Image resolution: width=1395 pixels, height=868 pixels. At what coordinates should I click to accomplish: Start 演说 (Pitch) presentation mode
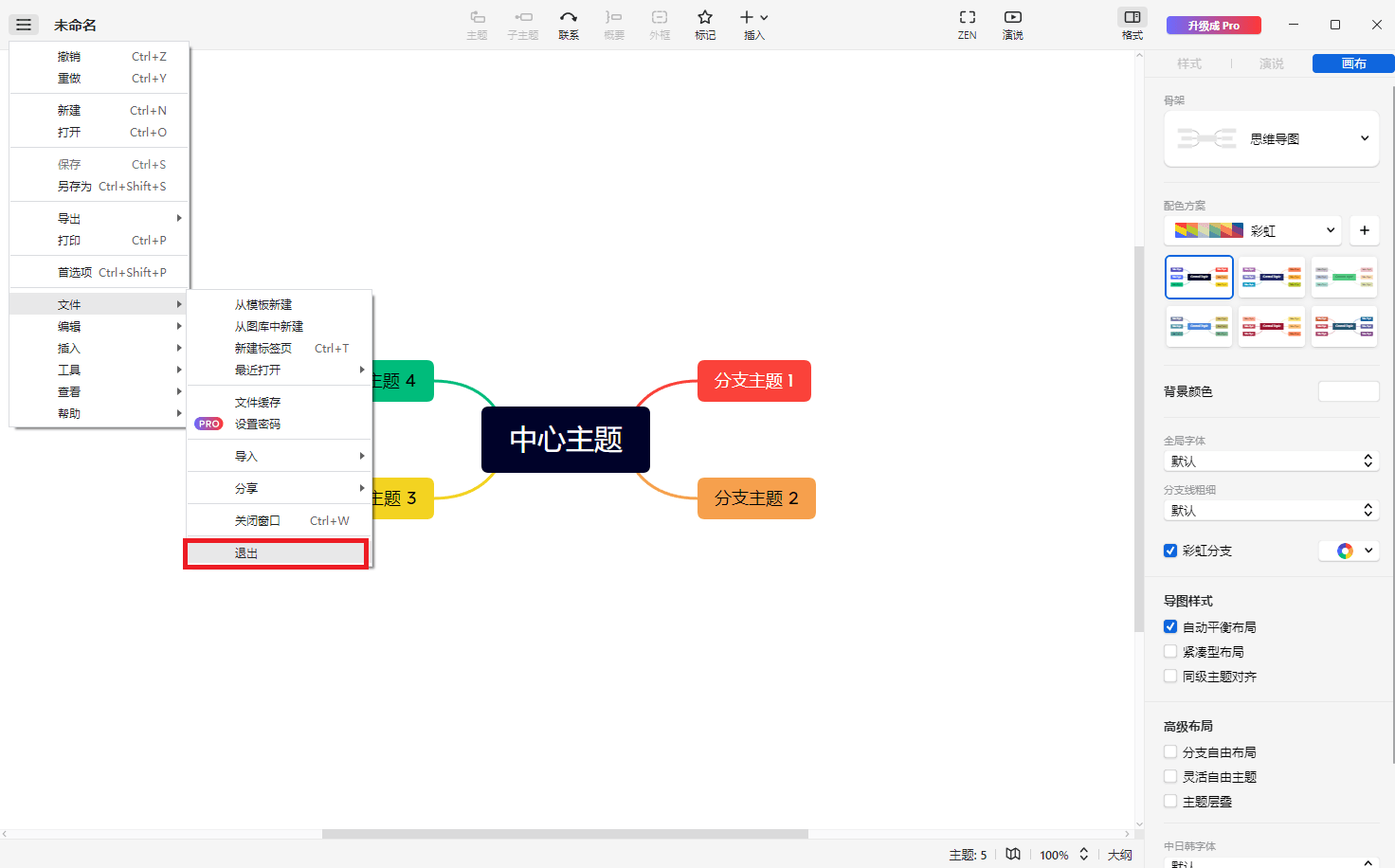click(x=1013, y=25)
